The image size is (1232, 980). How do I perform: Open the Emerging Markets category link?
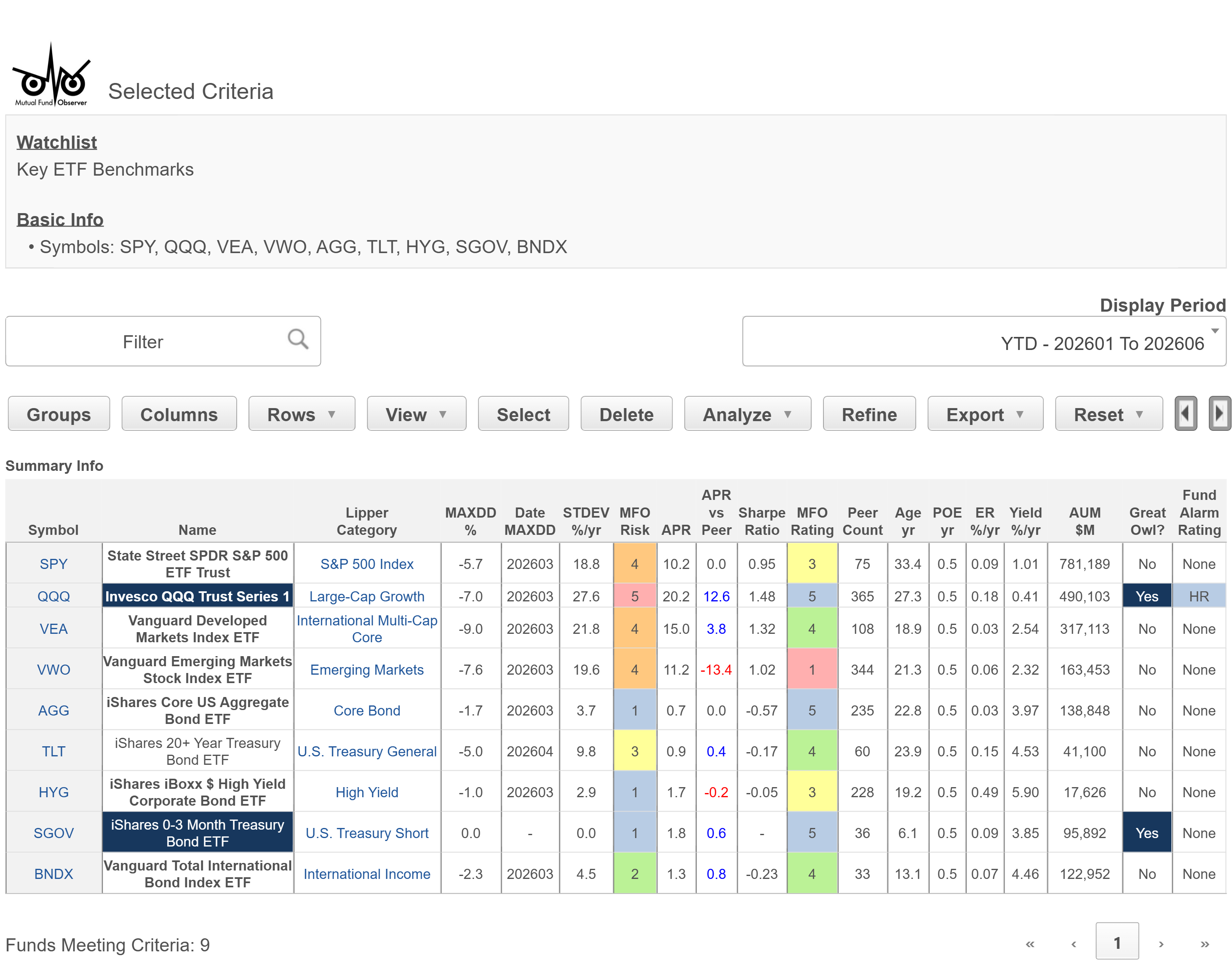click(x=367, y=669)
